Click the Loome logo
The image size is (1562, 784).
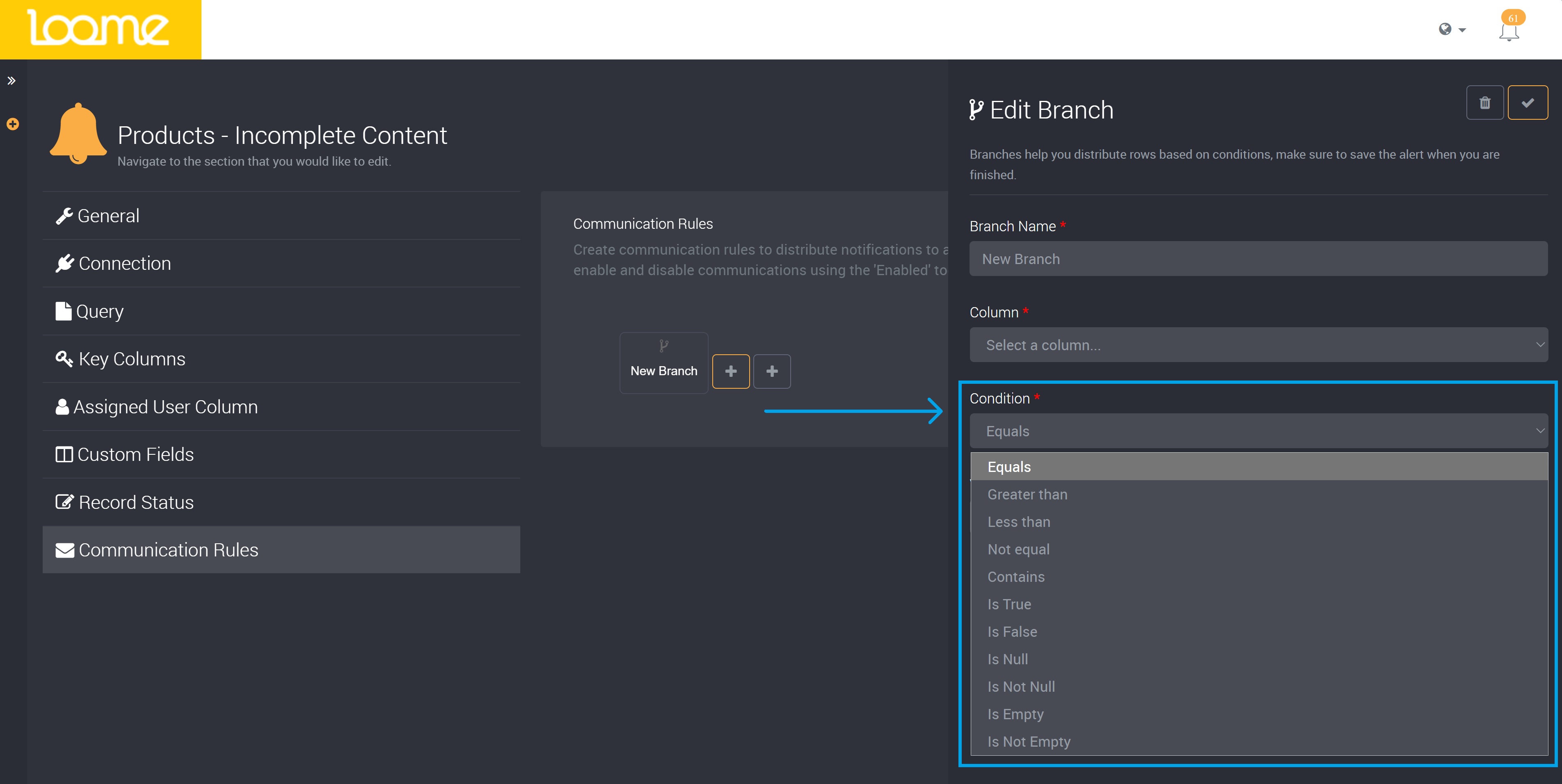(x=100, y=29)
